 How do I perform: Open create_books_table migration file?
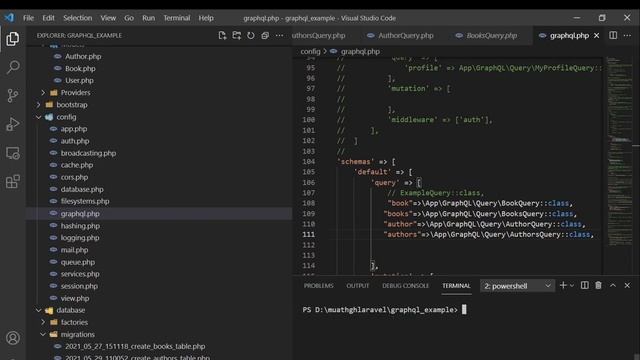[x=135, y=346]
